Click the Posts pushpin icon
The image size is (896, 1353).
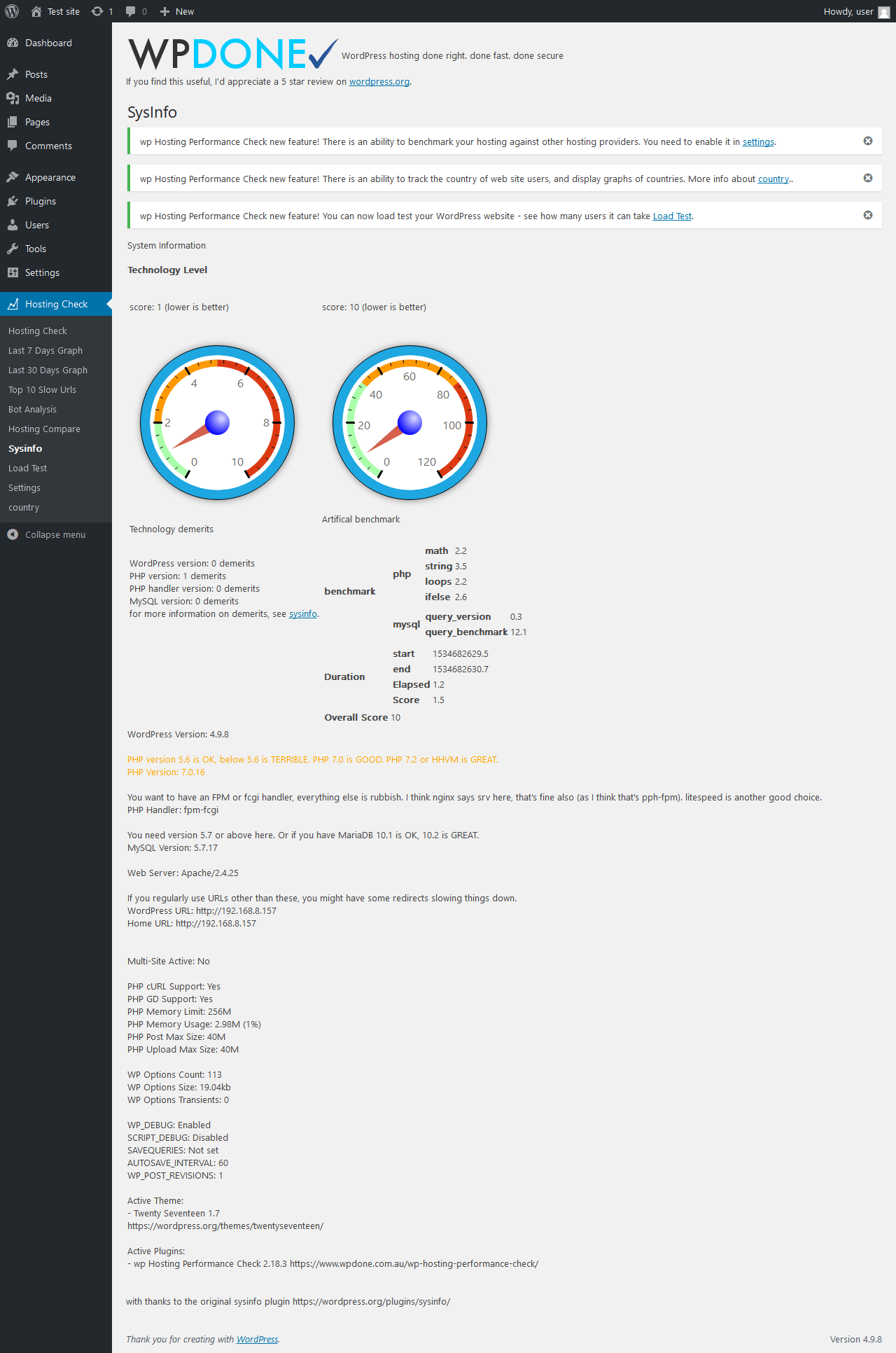point(13,74)
